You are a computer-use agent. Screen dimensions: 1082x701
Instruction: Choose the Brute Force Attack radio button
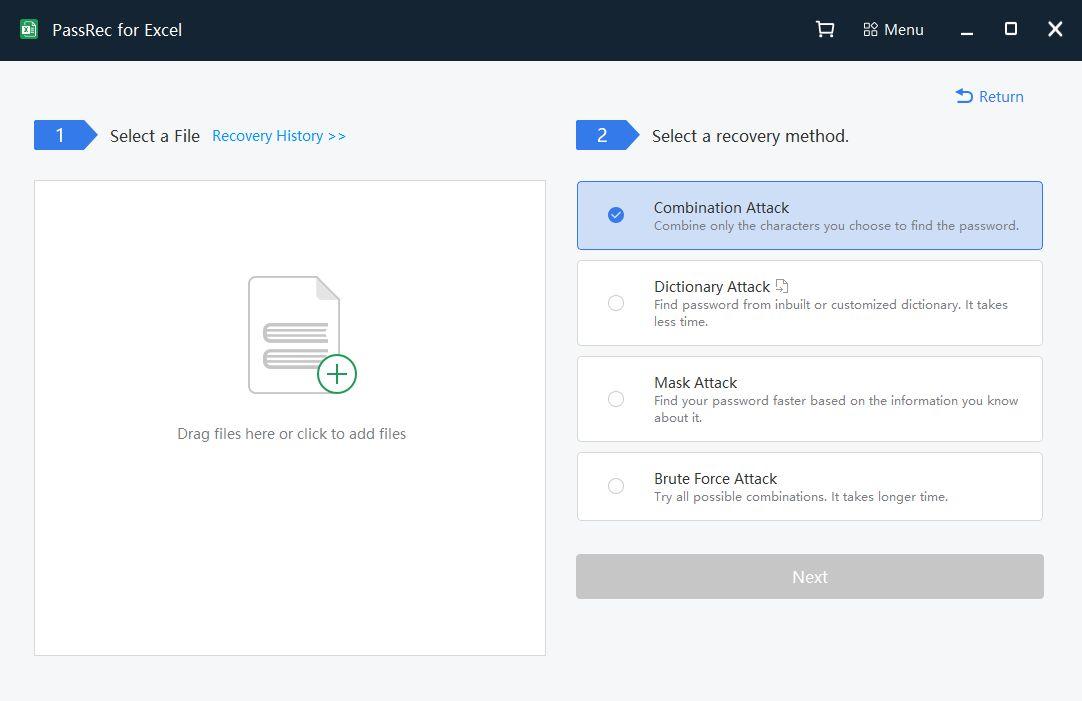click(x=616, y=486)
